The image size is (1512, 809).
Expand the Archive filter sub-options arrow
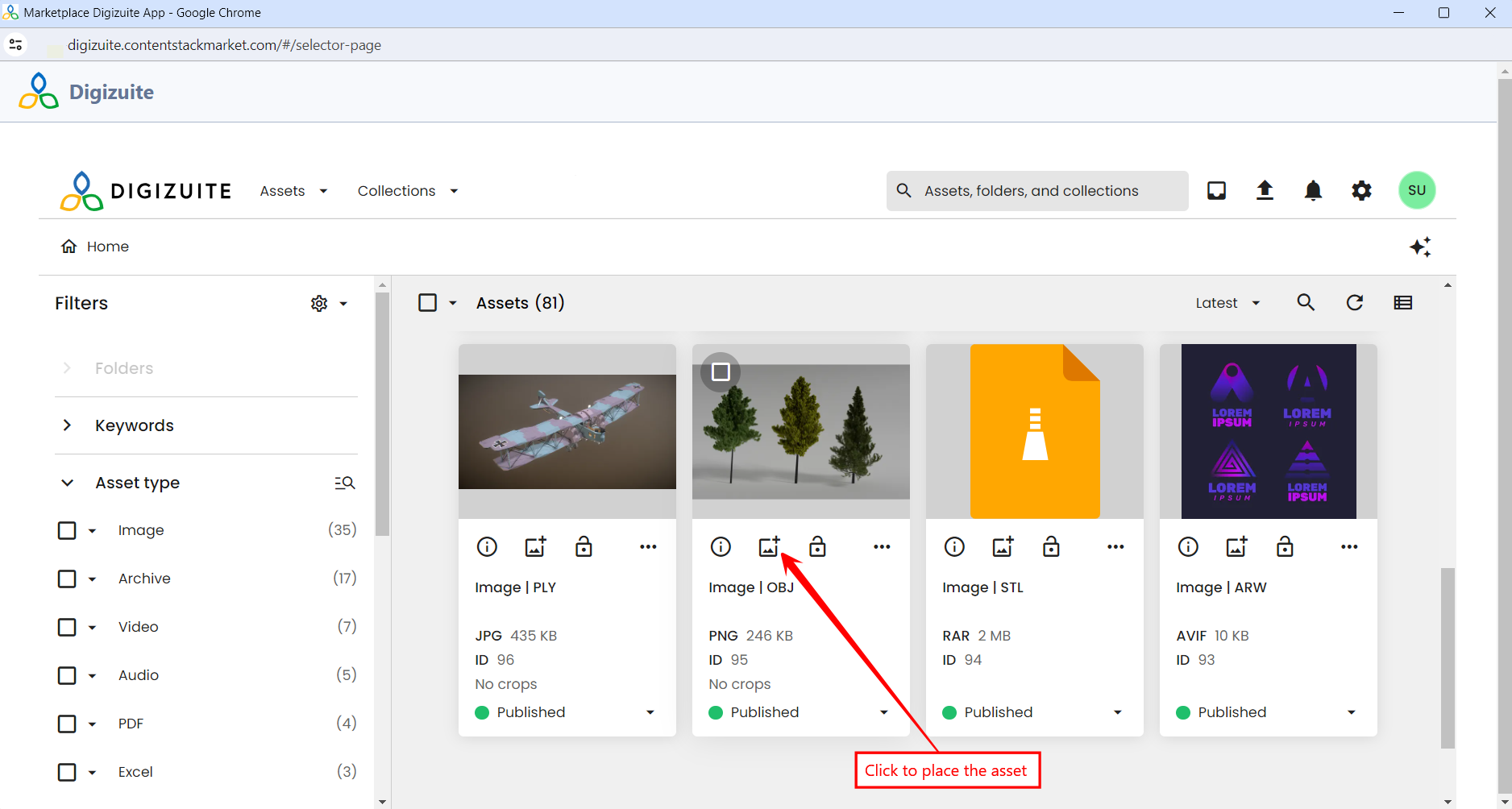92,579
